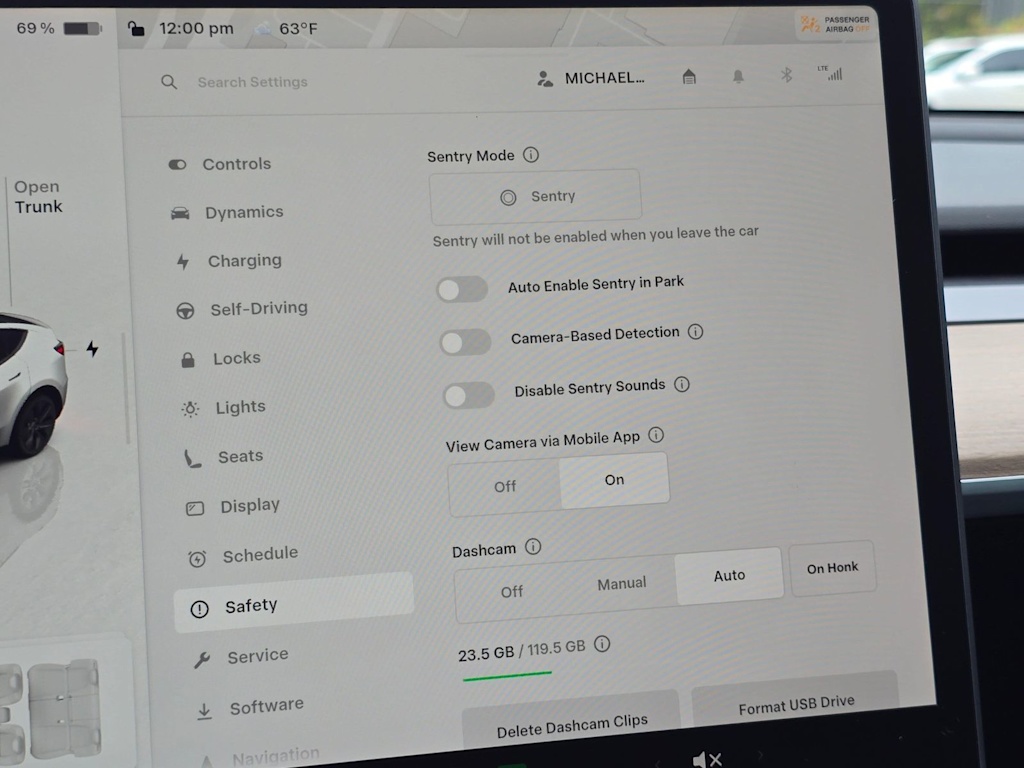Toggle Disable Sentry Sounds
The height and width of the screenshot is (768, 1024).
(x=469, y=395)
